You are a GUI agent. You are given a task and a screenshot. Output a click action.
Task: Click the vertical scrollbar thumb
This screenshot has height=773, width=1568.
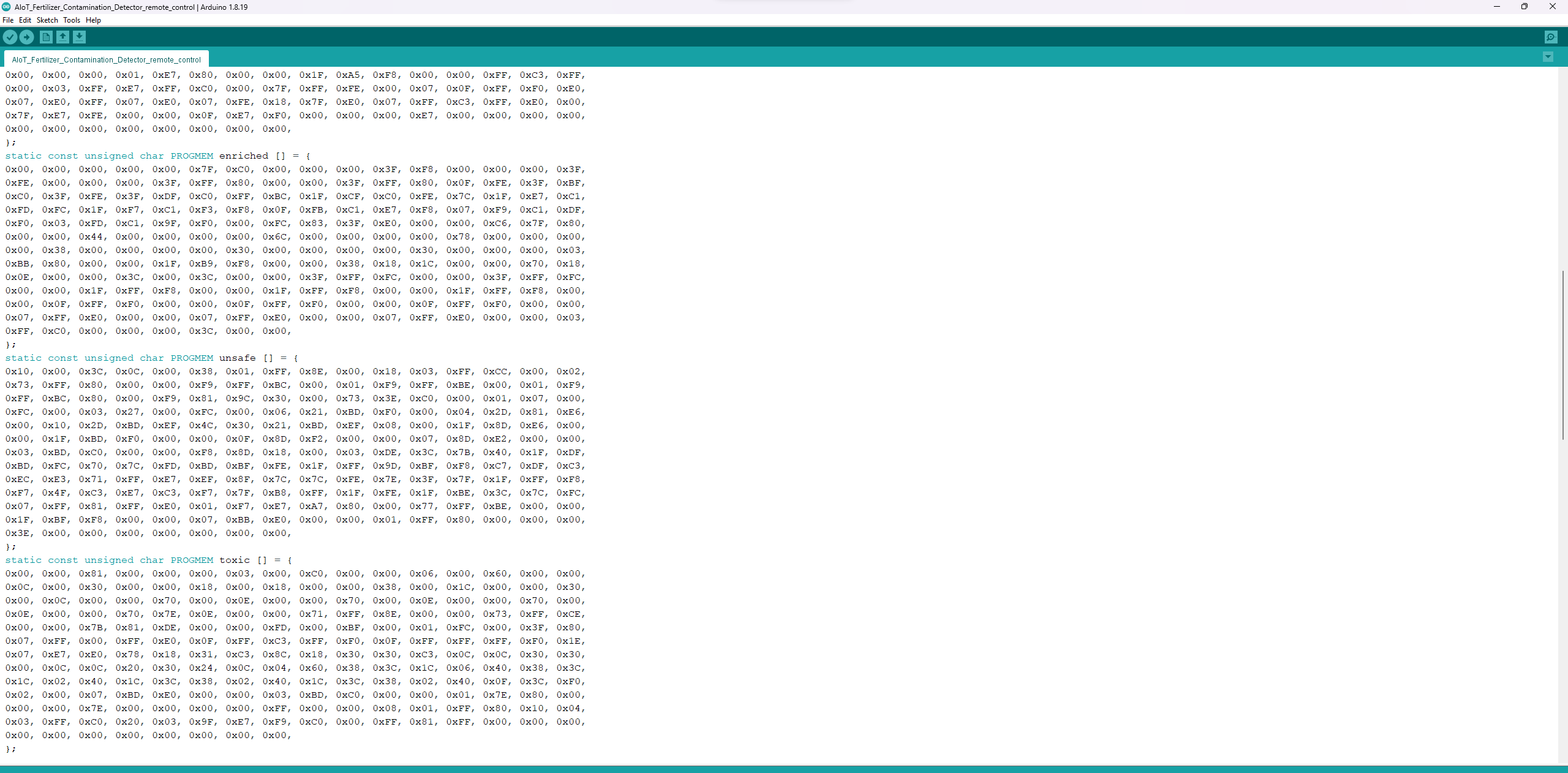pos(1562,355)
